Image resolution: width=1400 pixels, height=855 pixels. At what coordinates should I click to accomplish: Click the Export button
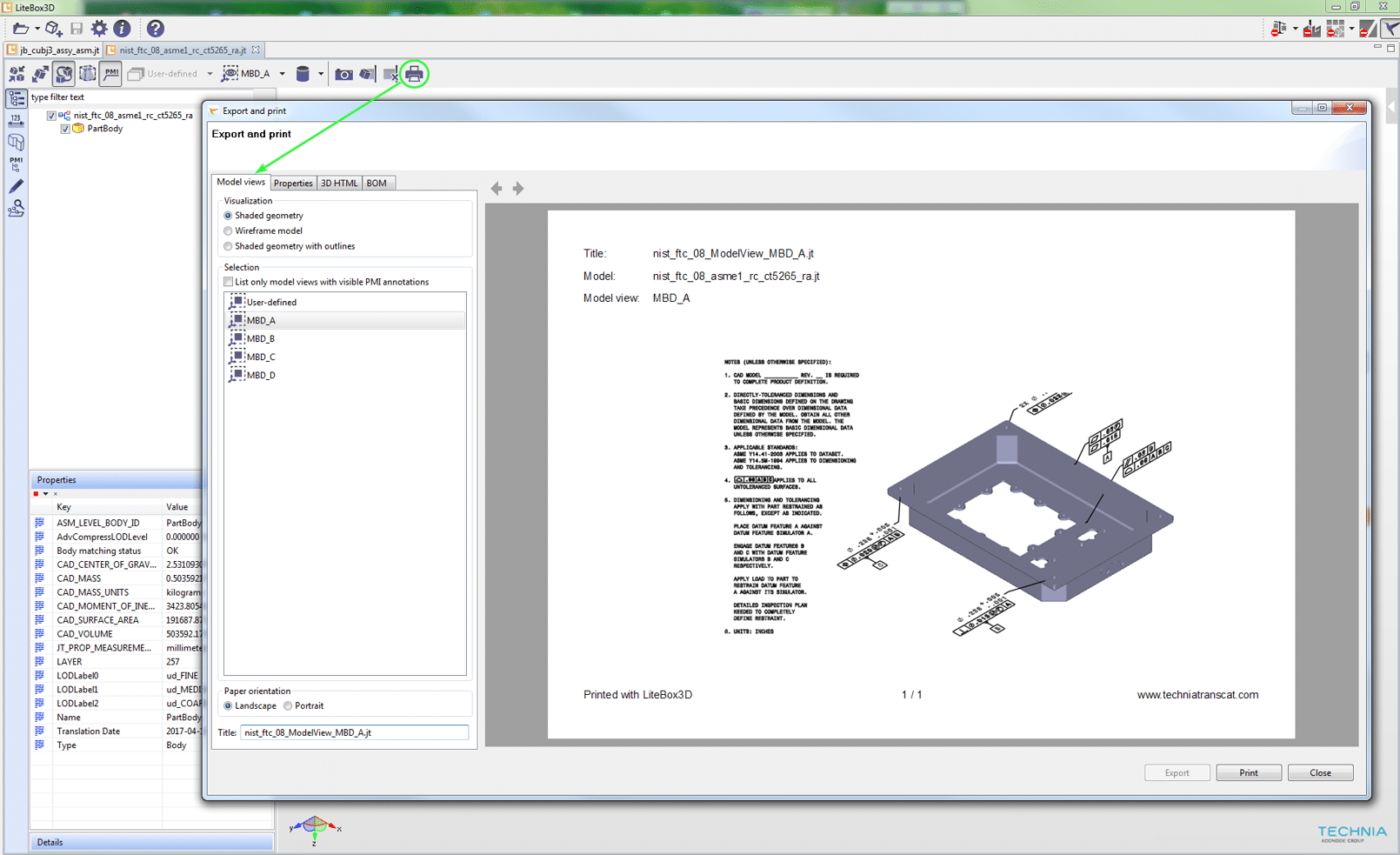click(x=1177, y=772)
